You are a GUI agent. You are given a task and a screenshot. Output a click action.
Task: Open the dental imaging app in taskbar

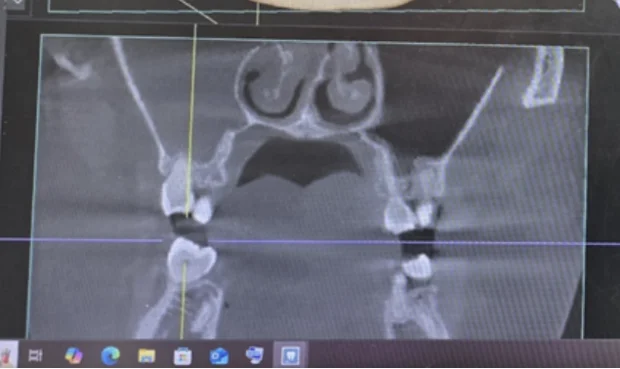pyautogui.click(x=291, y=355)
